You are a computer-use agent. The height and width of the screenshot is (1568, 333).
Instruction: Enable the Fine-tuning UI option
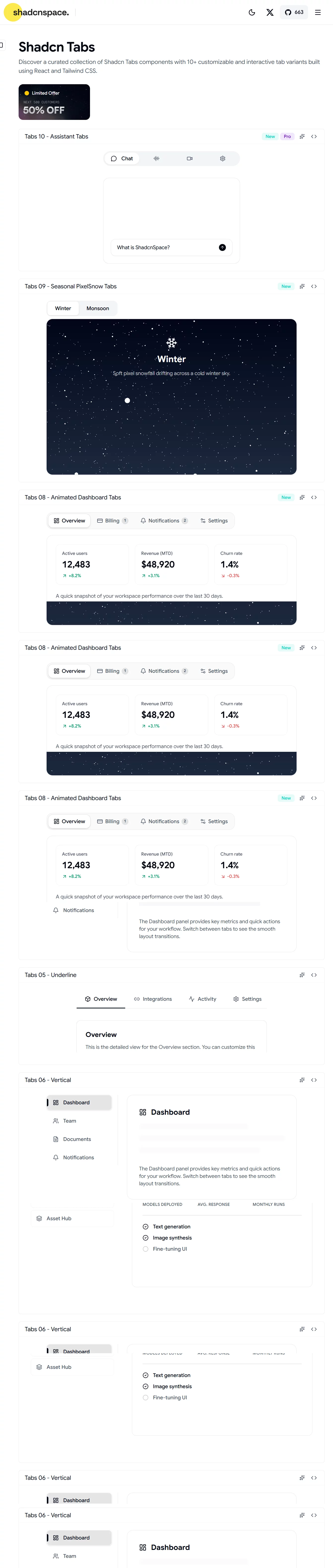(x=146, y=1248)
